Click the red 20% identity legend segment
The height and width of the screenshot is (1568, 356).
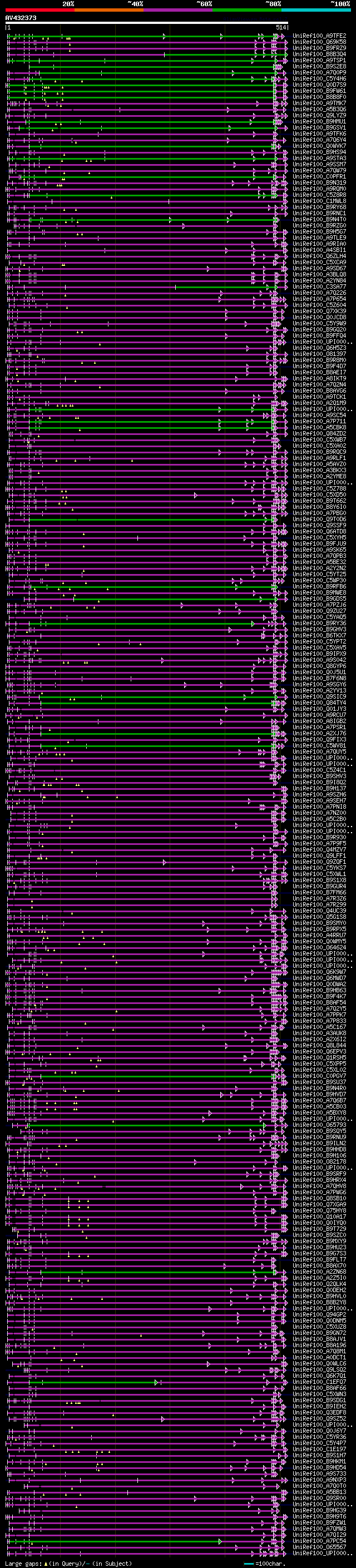click(x=40, y=10)
